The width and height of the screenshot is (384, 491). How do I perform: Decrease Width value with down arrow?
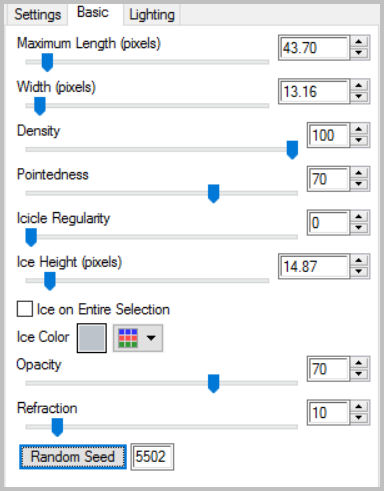[359, 97]
